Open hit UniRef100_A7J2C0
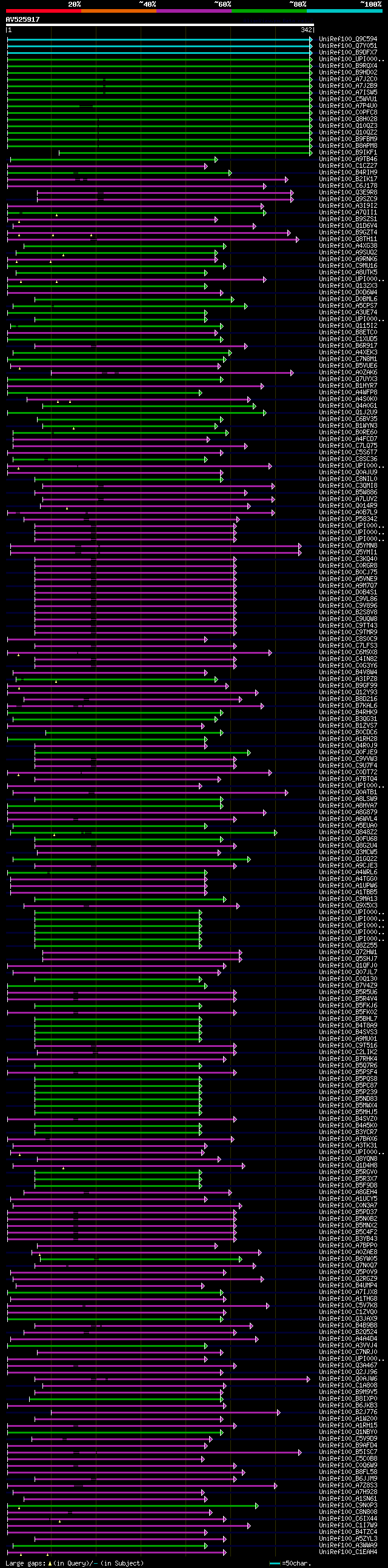Screen dimensions: 388x1568 click(x=348, y=79)
